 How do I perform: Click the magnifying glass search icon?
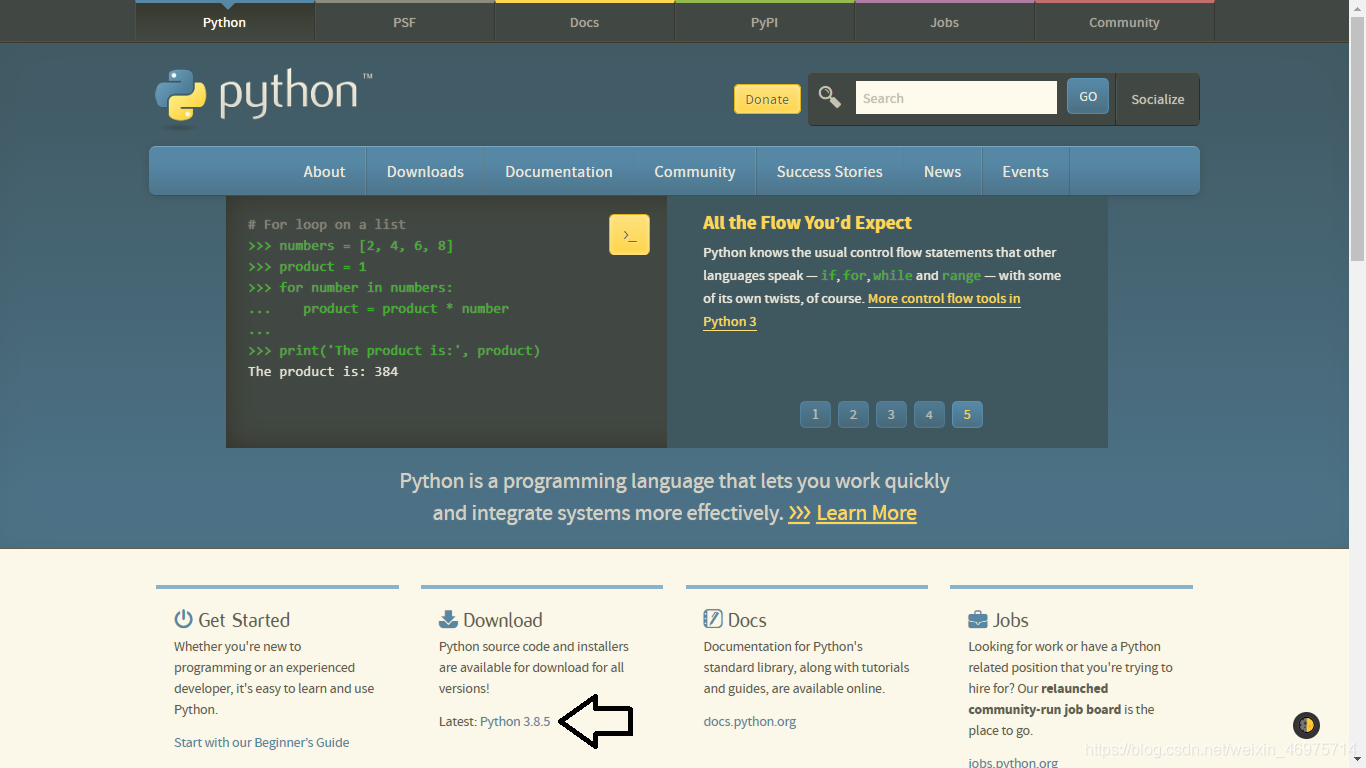click(x=830, y=97)
